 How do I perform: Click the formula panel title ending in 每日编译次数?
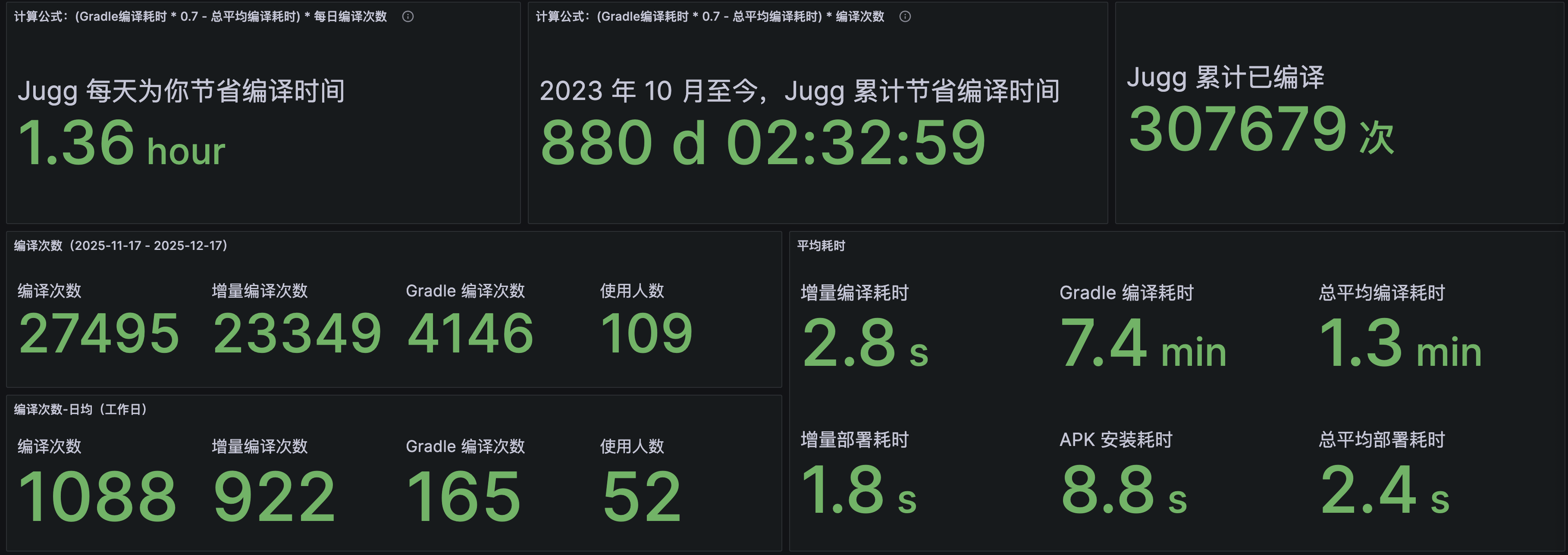[x=200, y=16]
